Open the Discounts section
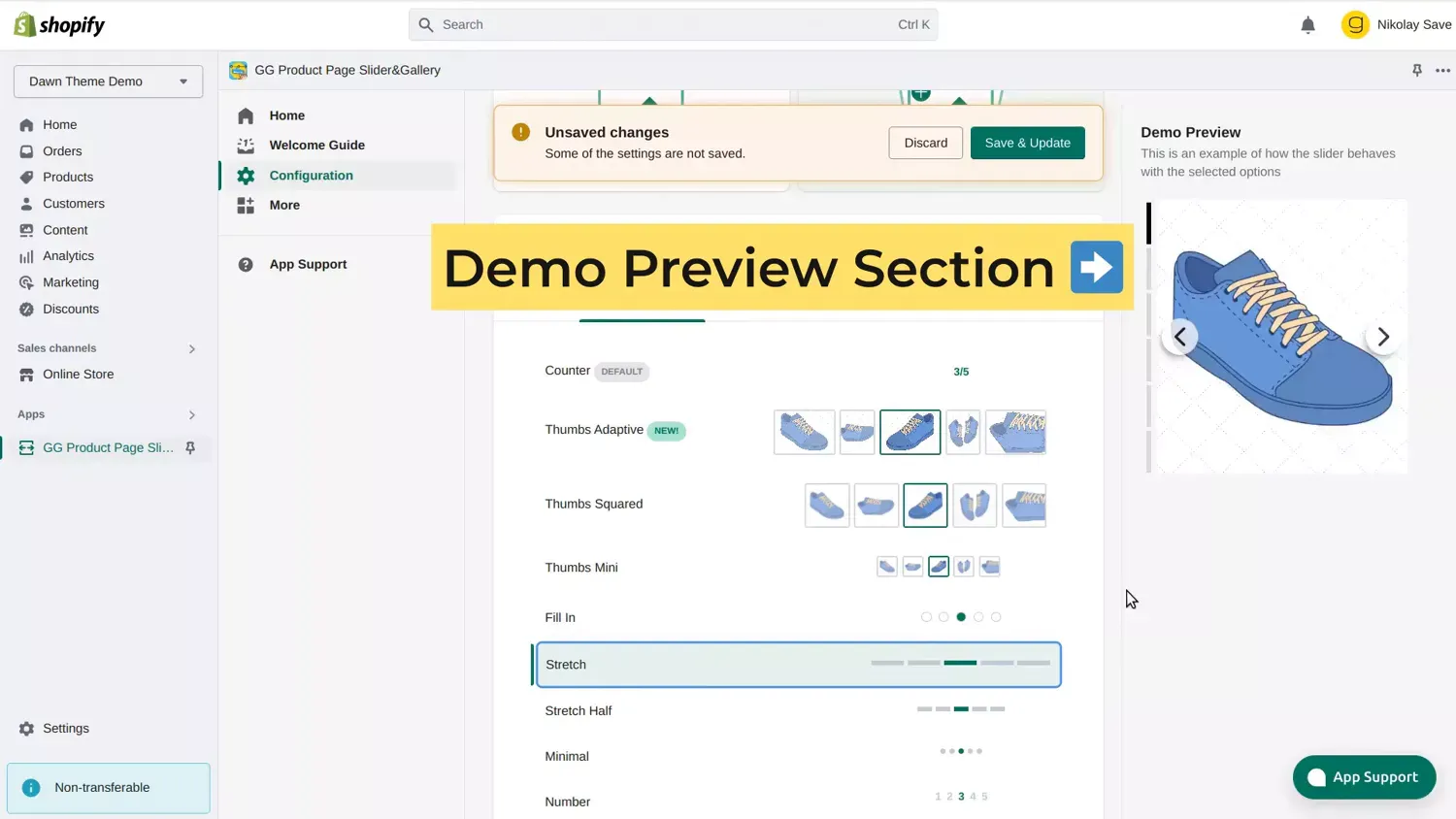 72,309
